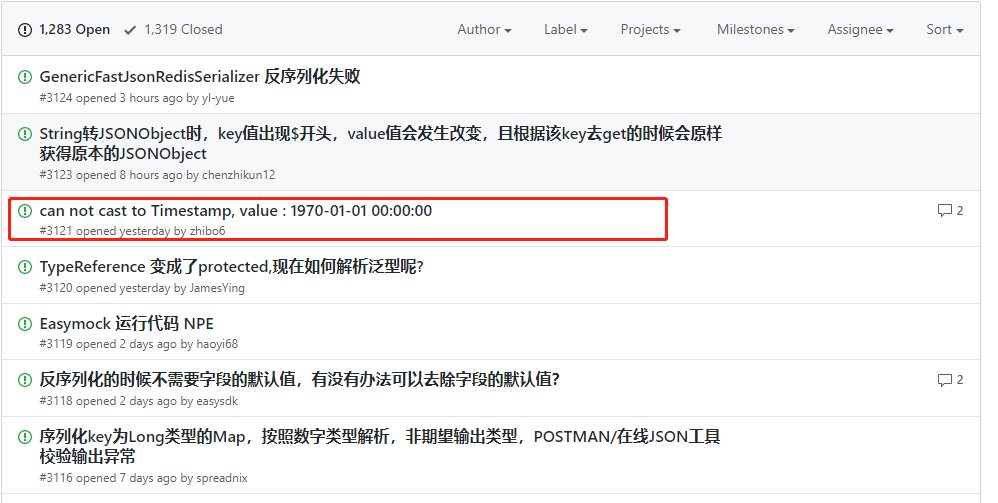The image size is (998, 503).
Task: Click open-issue icon beside Timestamp issue
Action: coord(25,211)
